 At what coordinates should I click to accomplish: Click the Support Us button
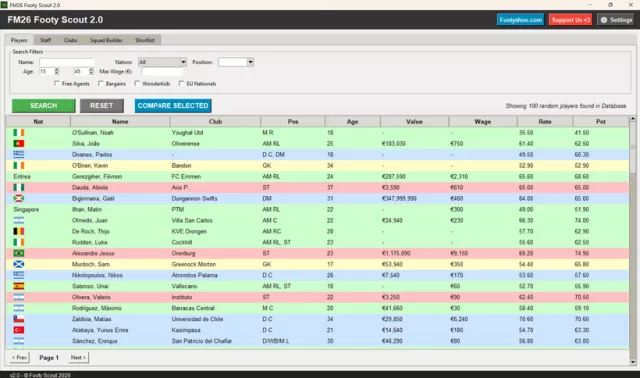point(571,20)
